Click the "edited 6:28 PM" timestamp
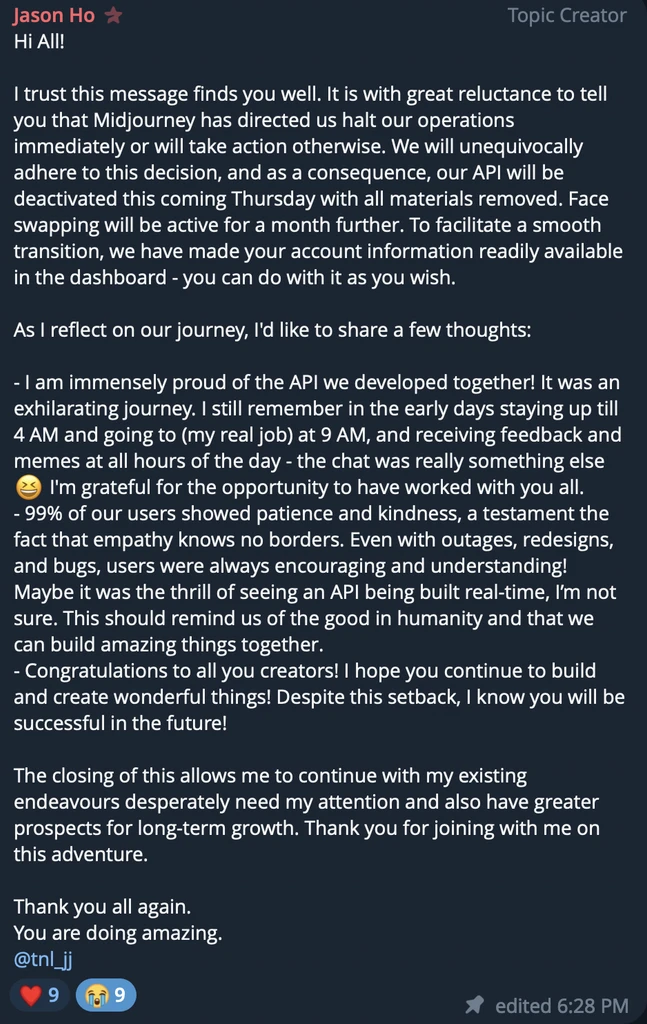The width and height of the screenshot is (647, 1024). coord(561,1006)
